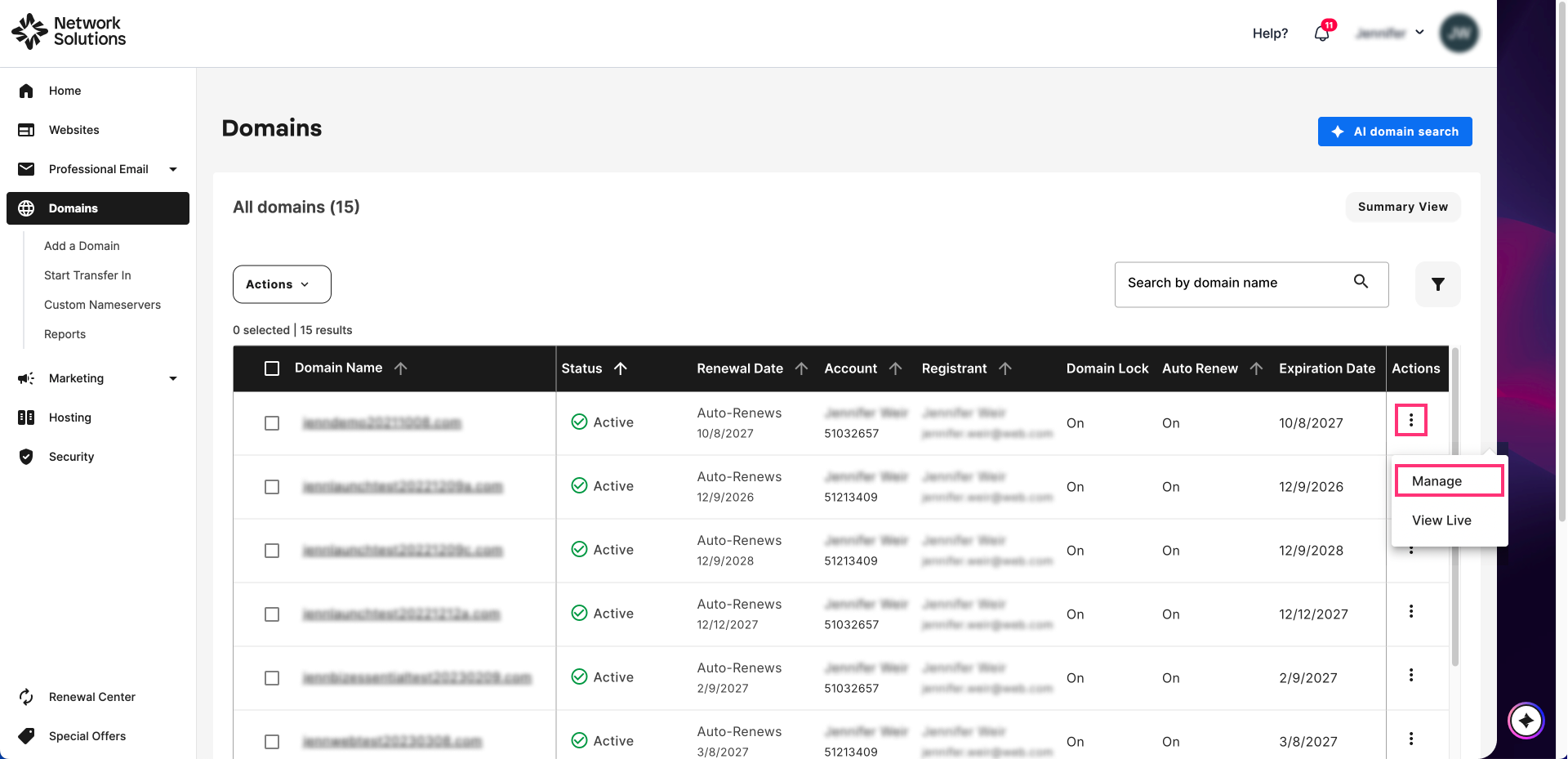Open the Help? link
Viewport: 1568px width, 759px height.
[x=1270, y=33]
